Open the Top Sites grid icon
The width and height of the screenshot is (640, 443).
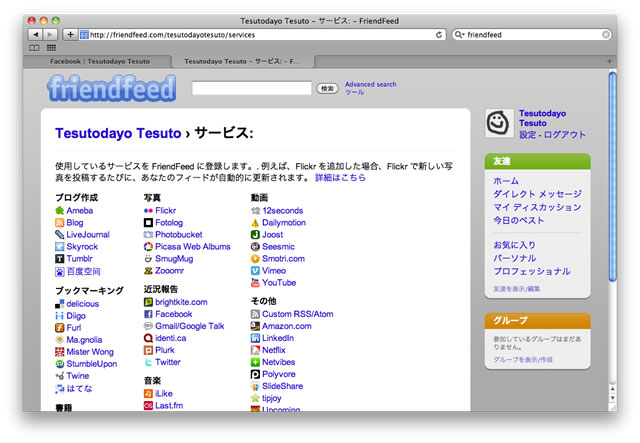pyautogui.click(x=51, y=48)
